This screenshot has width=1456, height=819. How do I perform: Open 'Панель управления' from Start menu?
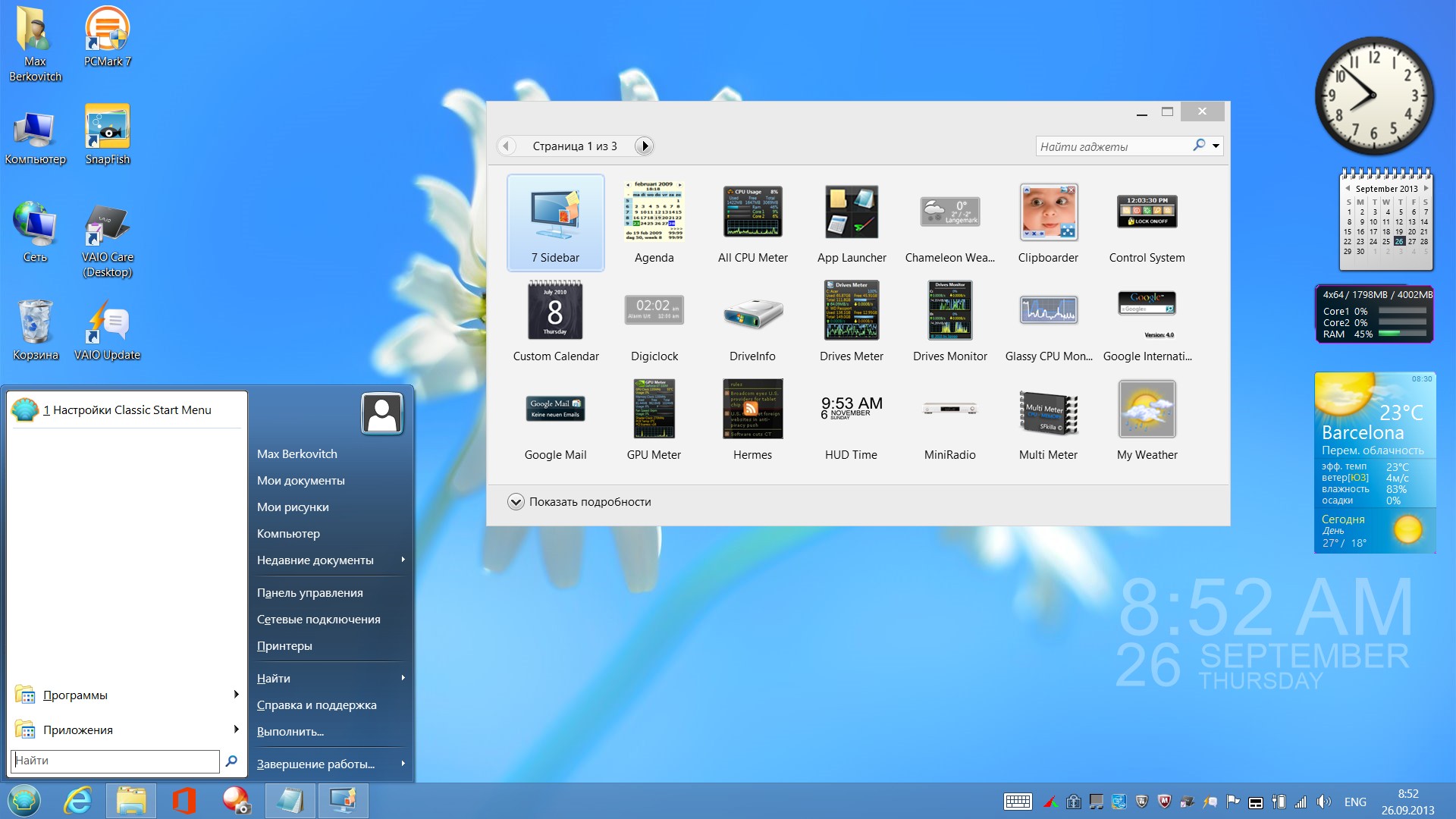pos(309,592)
